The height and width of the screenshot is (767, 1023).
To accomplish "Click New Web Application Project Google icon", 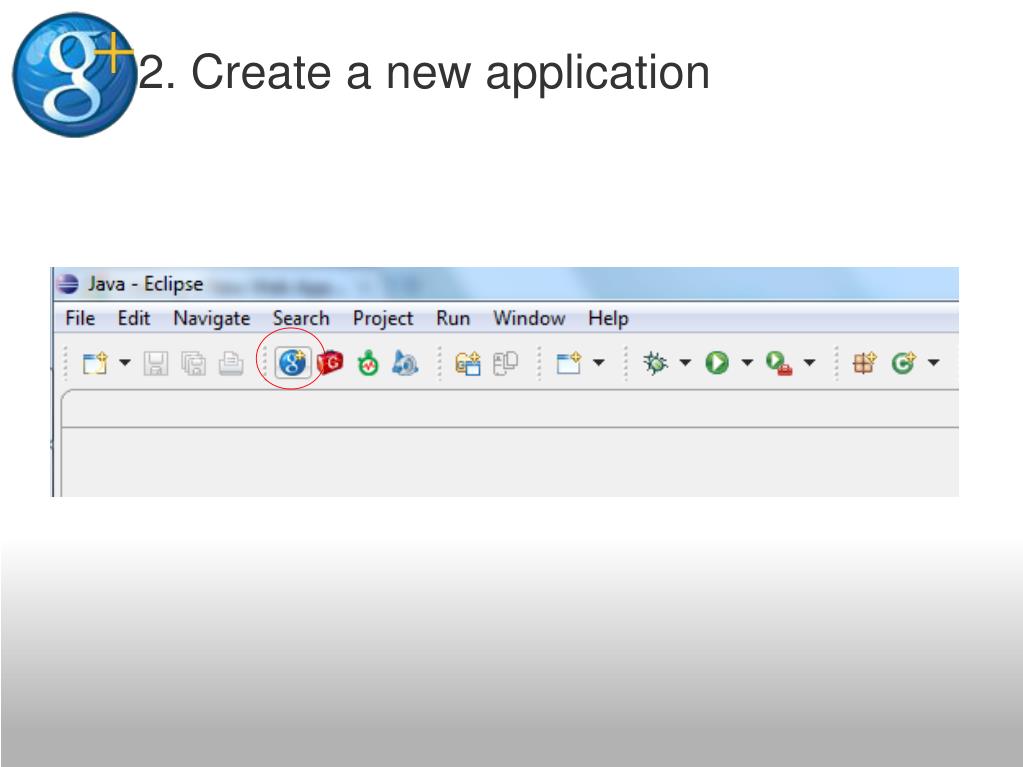I will click(x=292, y=363).
